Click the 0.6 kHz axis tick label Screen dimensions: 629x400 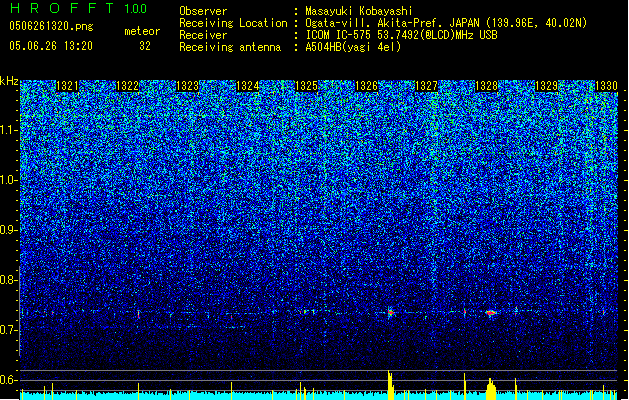(x=9, y=380)
